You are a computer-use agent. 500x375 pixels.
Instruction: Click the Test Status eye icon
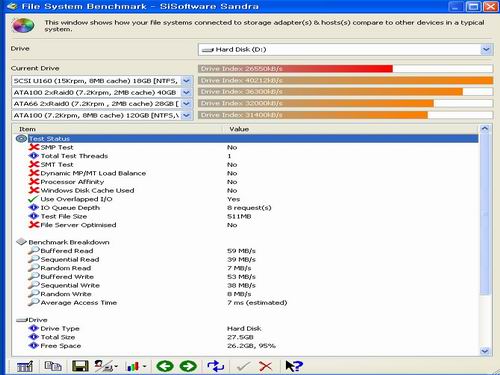coord(21,138)
